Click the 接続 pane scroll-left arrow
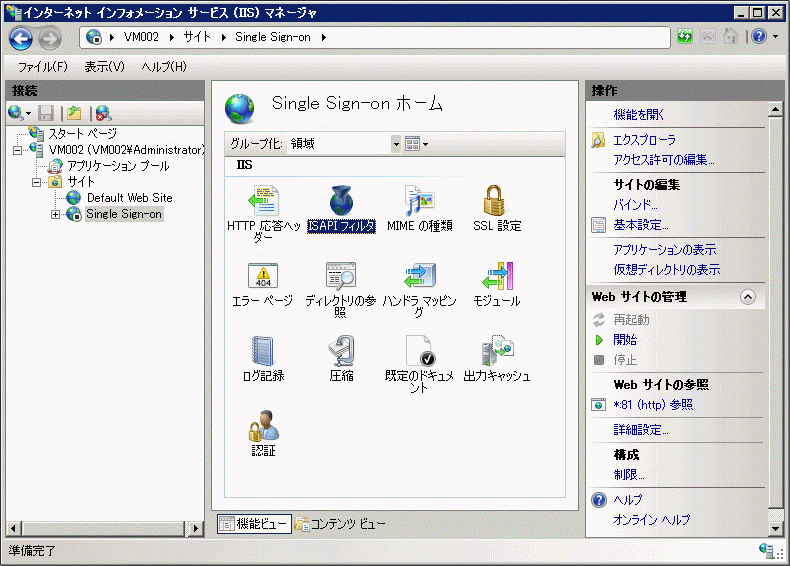The image size is (790, 566). (14, 529)
